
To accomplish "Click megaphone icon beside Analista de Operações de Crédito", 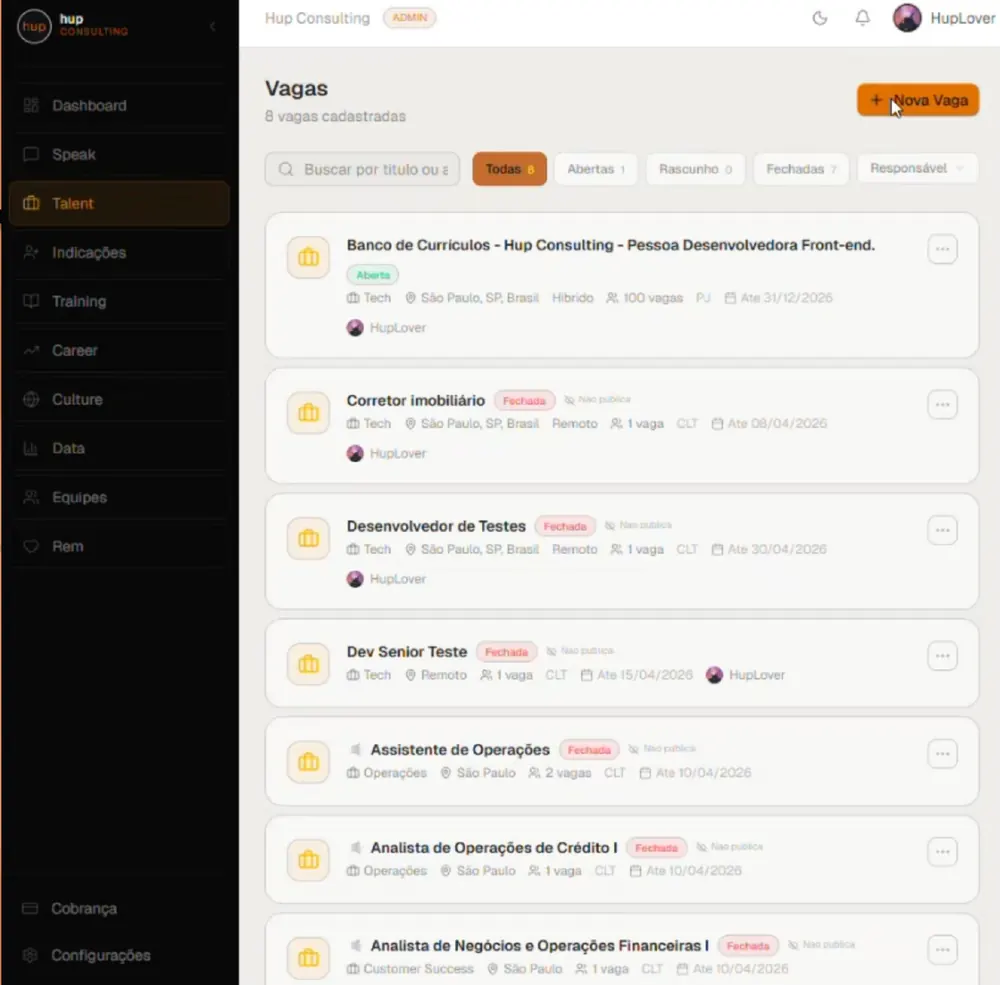I will click(x=356, y=847).
